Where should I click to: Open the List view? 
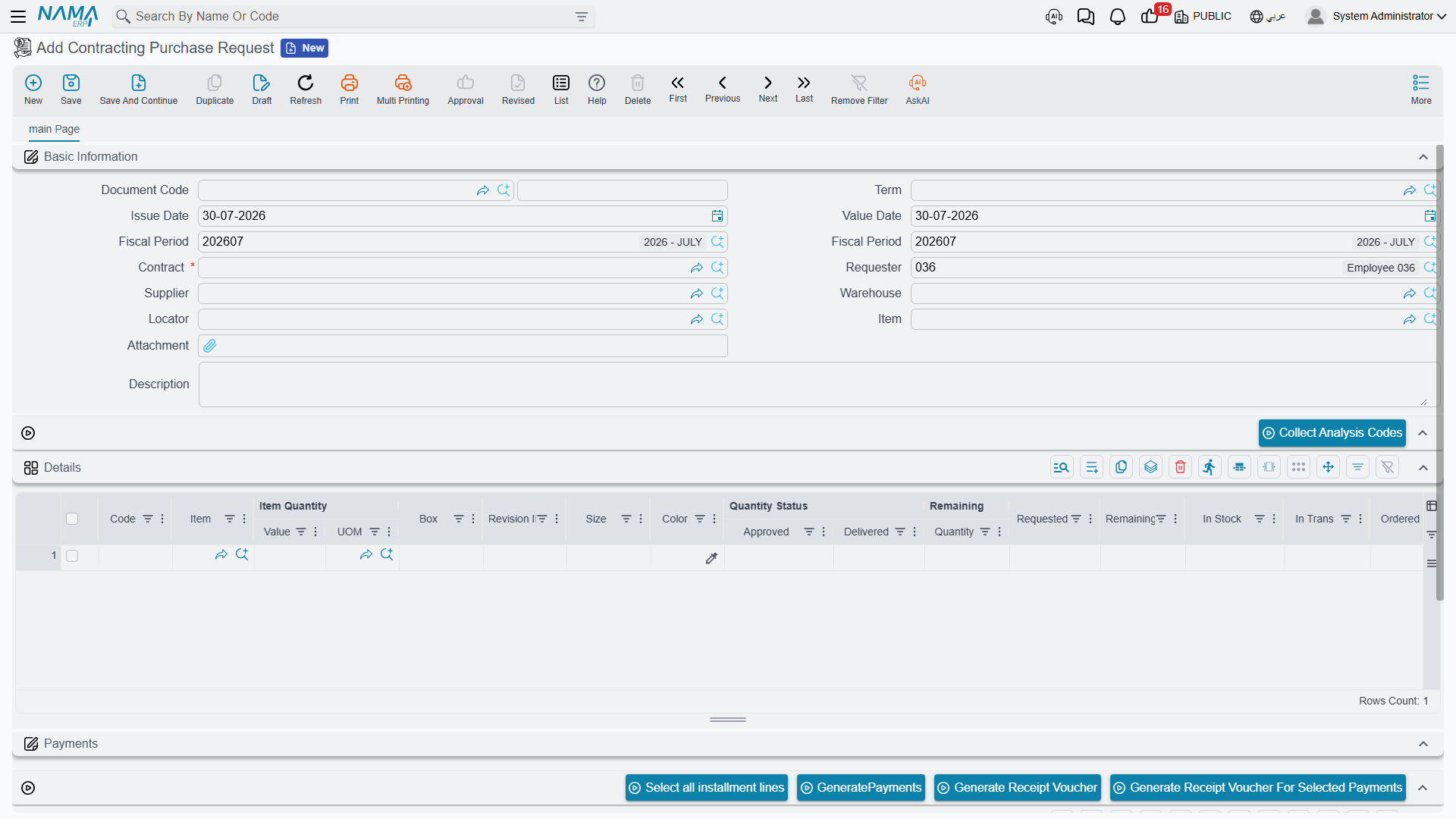561,89
